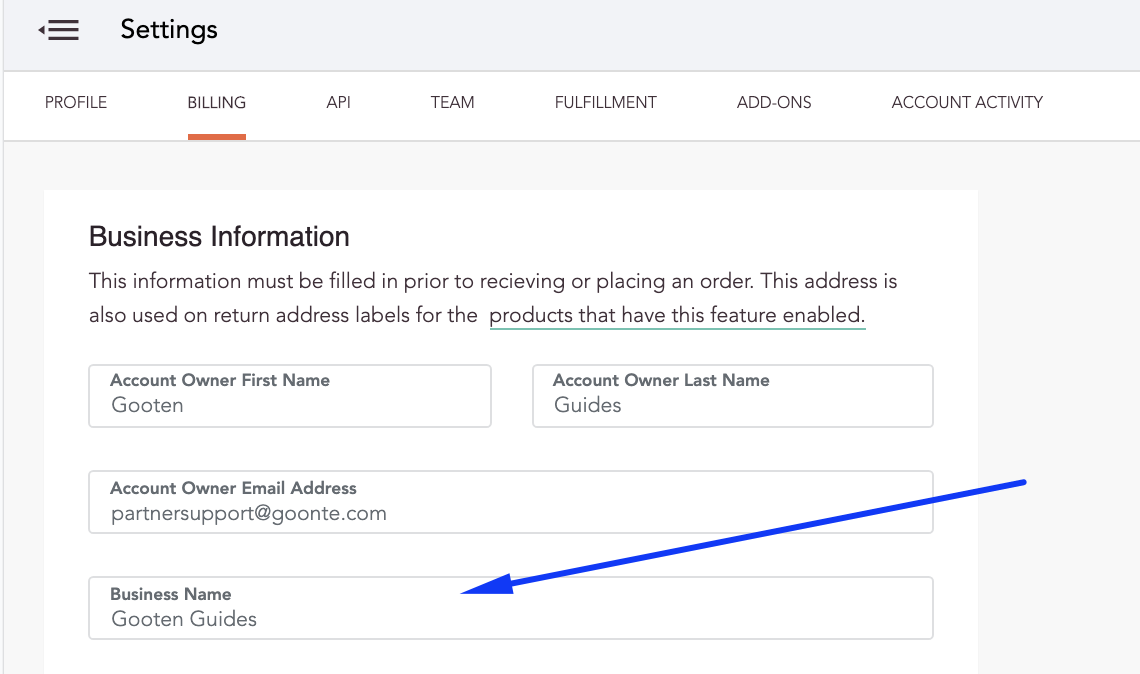Viewport: 1140px width, 674px height.
Task: Focus the Account Owner Last Name field
Action: point(732,396)
